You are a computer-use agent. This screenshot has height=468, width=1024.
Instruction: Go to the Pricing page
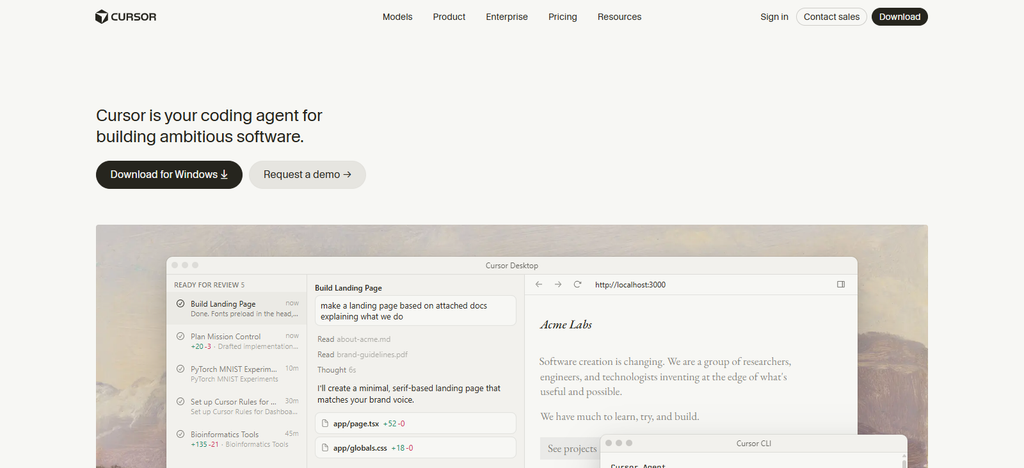click(x=562, y=17)
